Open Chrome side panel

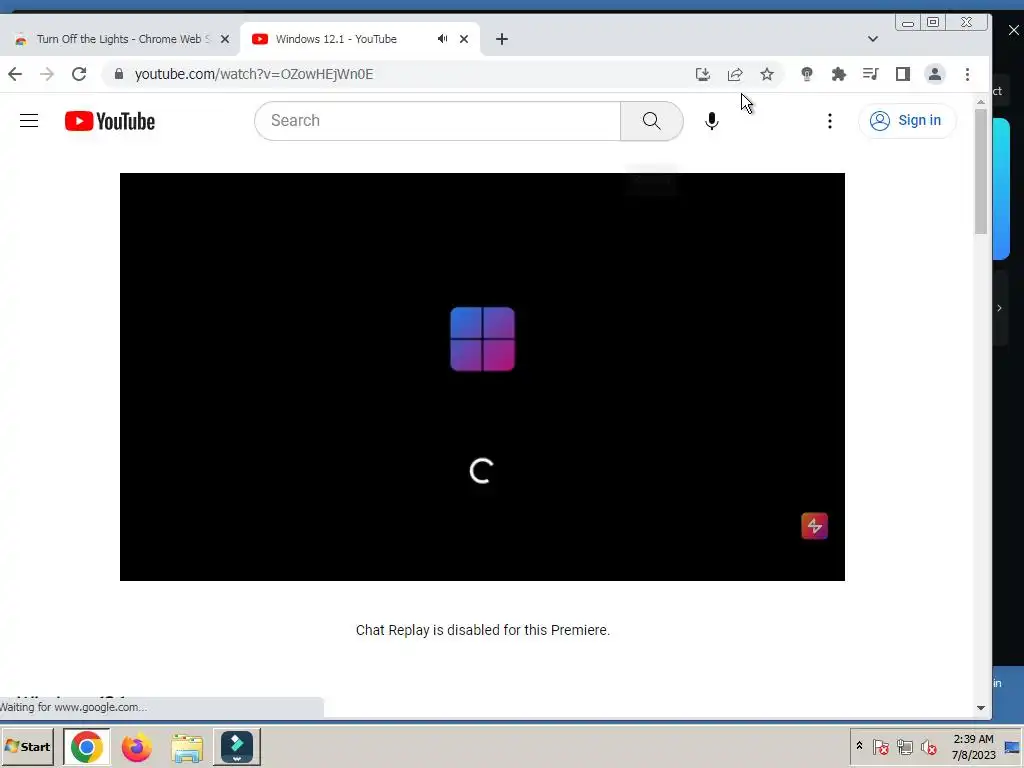tap(903, 74)
